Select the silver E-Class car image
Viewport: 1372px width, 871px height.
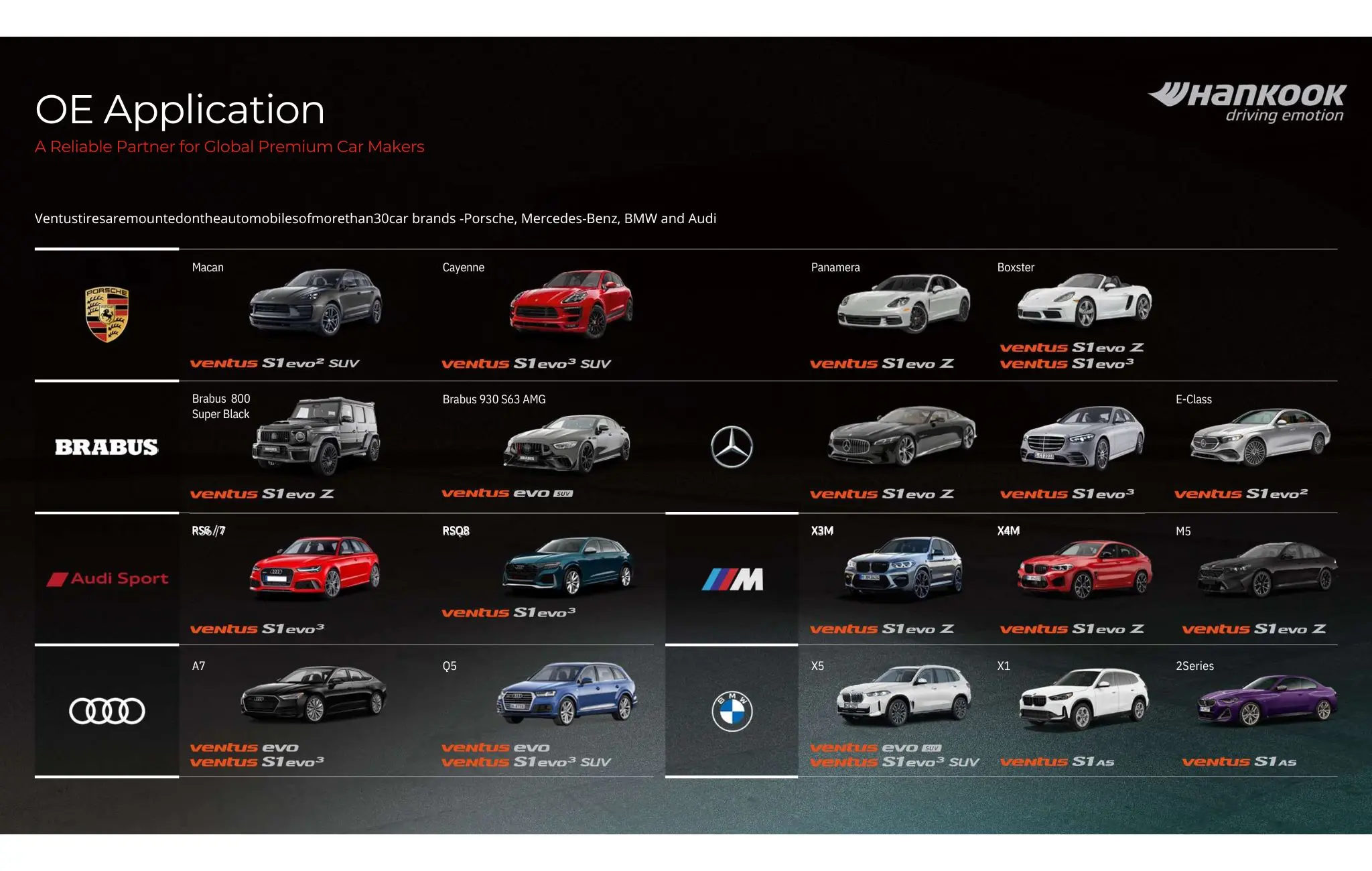pyautogui.click(x=1261, y=437)
